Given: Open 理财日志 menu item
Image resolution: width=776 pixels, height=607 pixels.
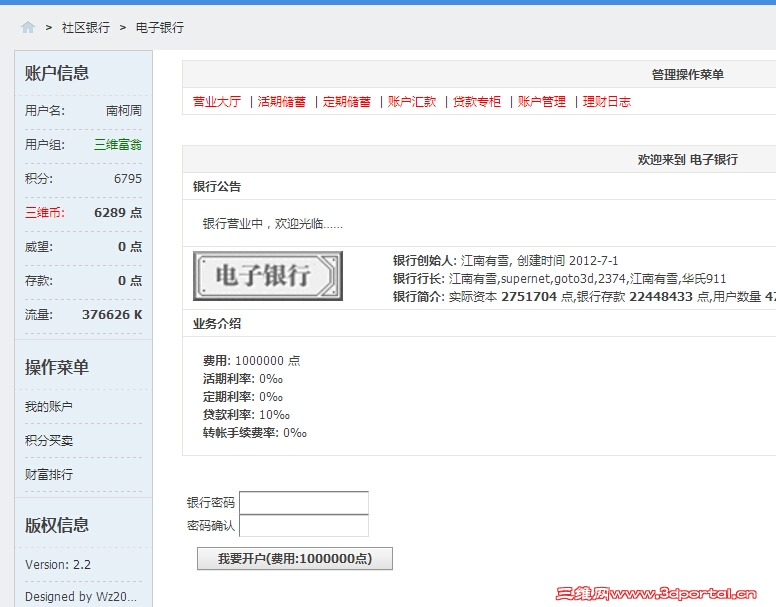Looking at the screenshot, I should click(607, 101).
